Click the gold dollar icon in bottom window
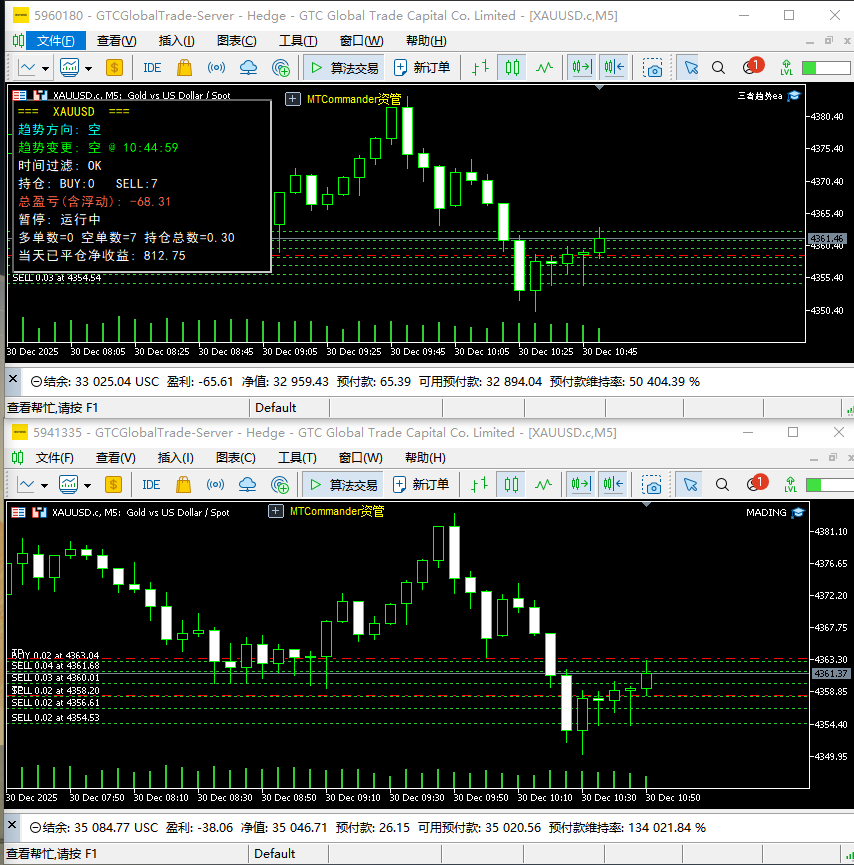 (x=113, y=485)
